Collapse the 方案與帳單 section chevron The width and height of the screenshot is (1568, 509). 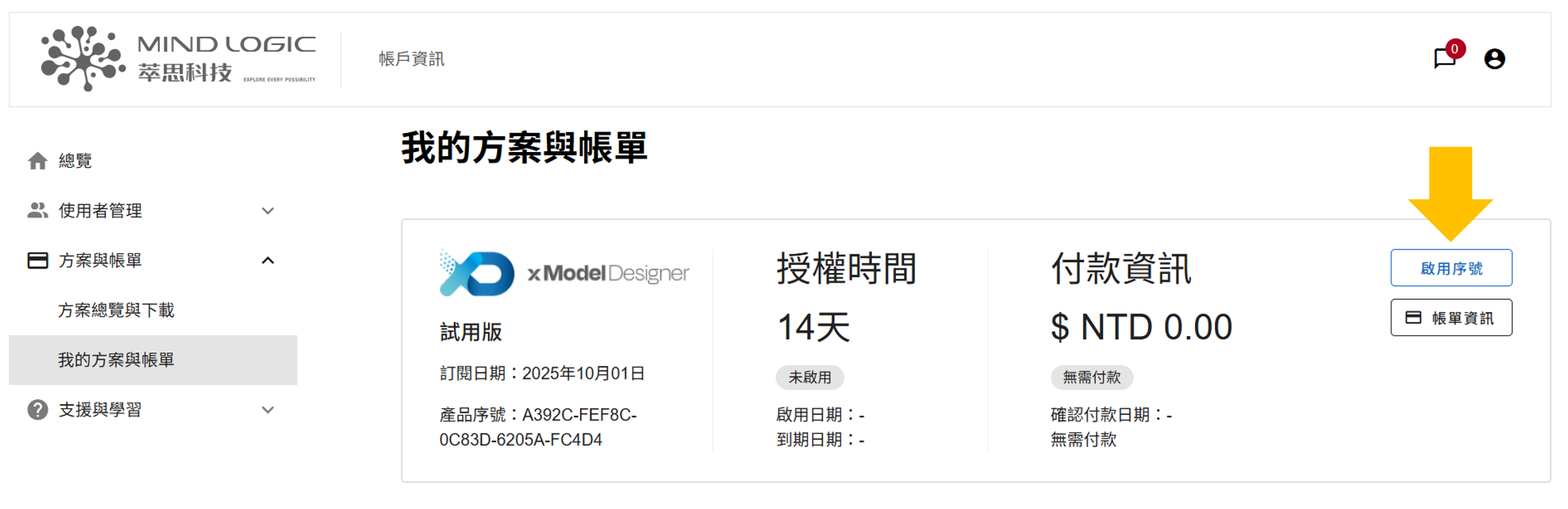click(268, 260)
